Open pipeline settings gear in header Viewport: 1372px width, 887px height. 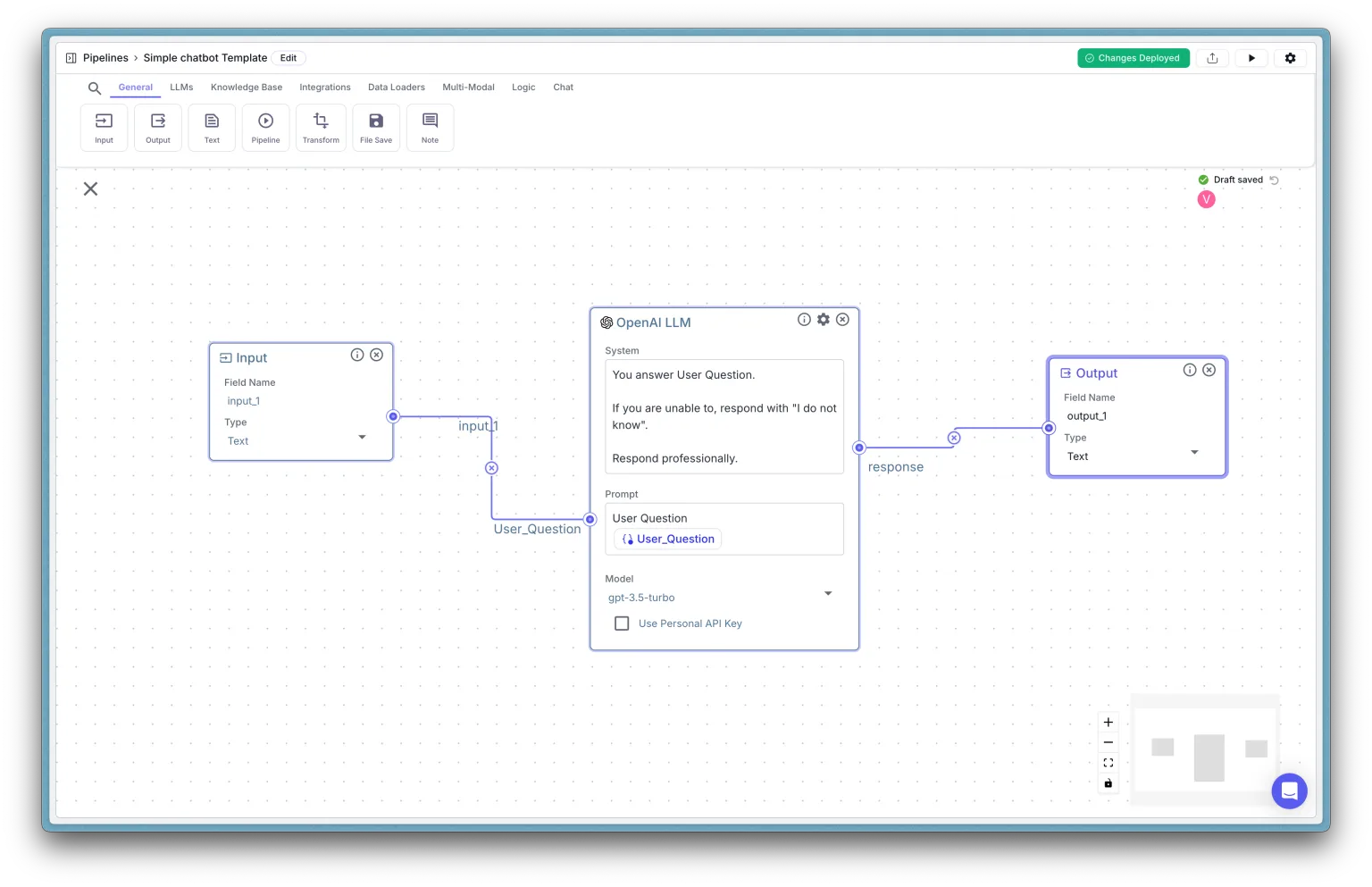(x=1290, y=58)
